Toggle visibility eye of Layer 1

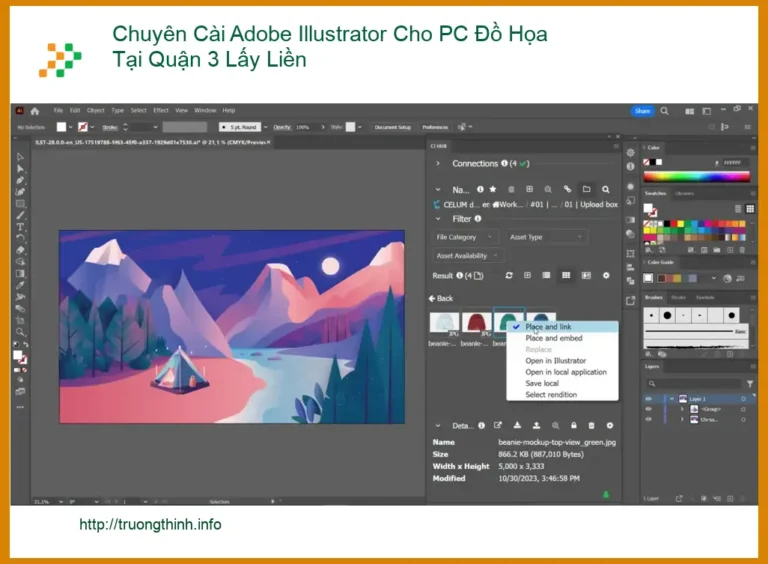649,399
